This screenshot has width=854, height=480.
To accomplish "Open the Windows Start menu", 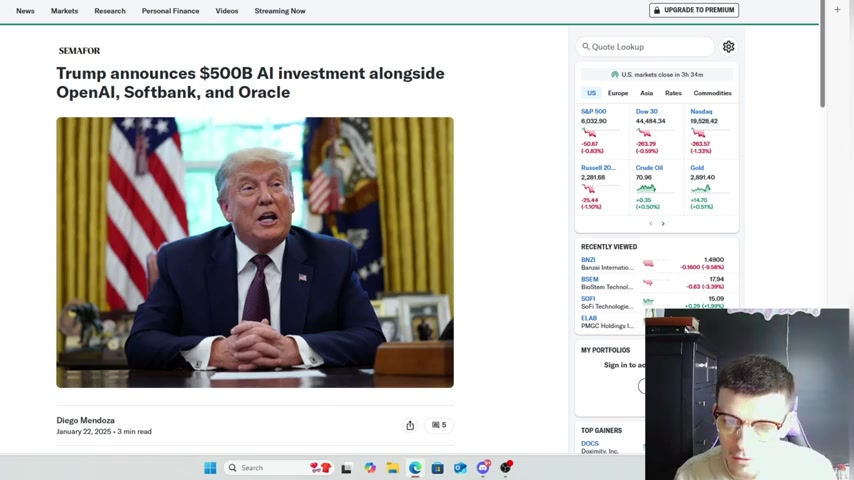I will coord(210,467).
